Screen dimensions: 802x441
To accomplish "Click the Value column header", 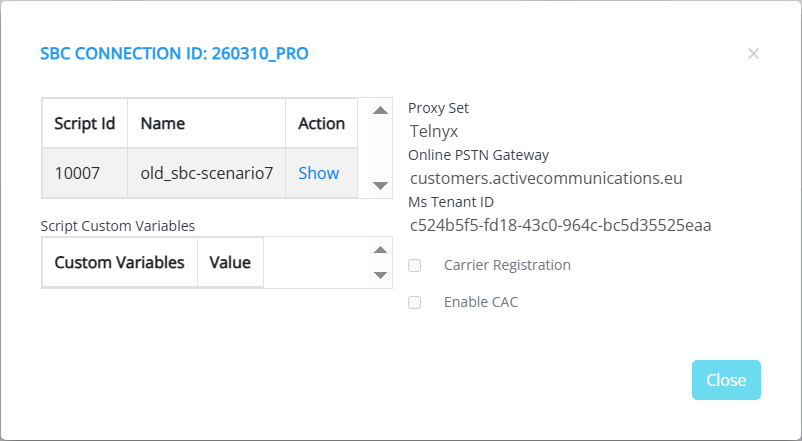I will (x=230, y=262).
